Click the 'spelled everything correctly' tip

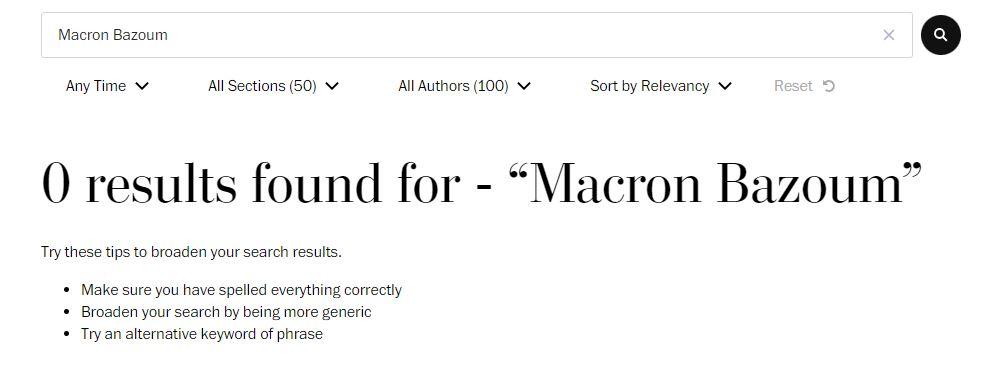241,290
